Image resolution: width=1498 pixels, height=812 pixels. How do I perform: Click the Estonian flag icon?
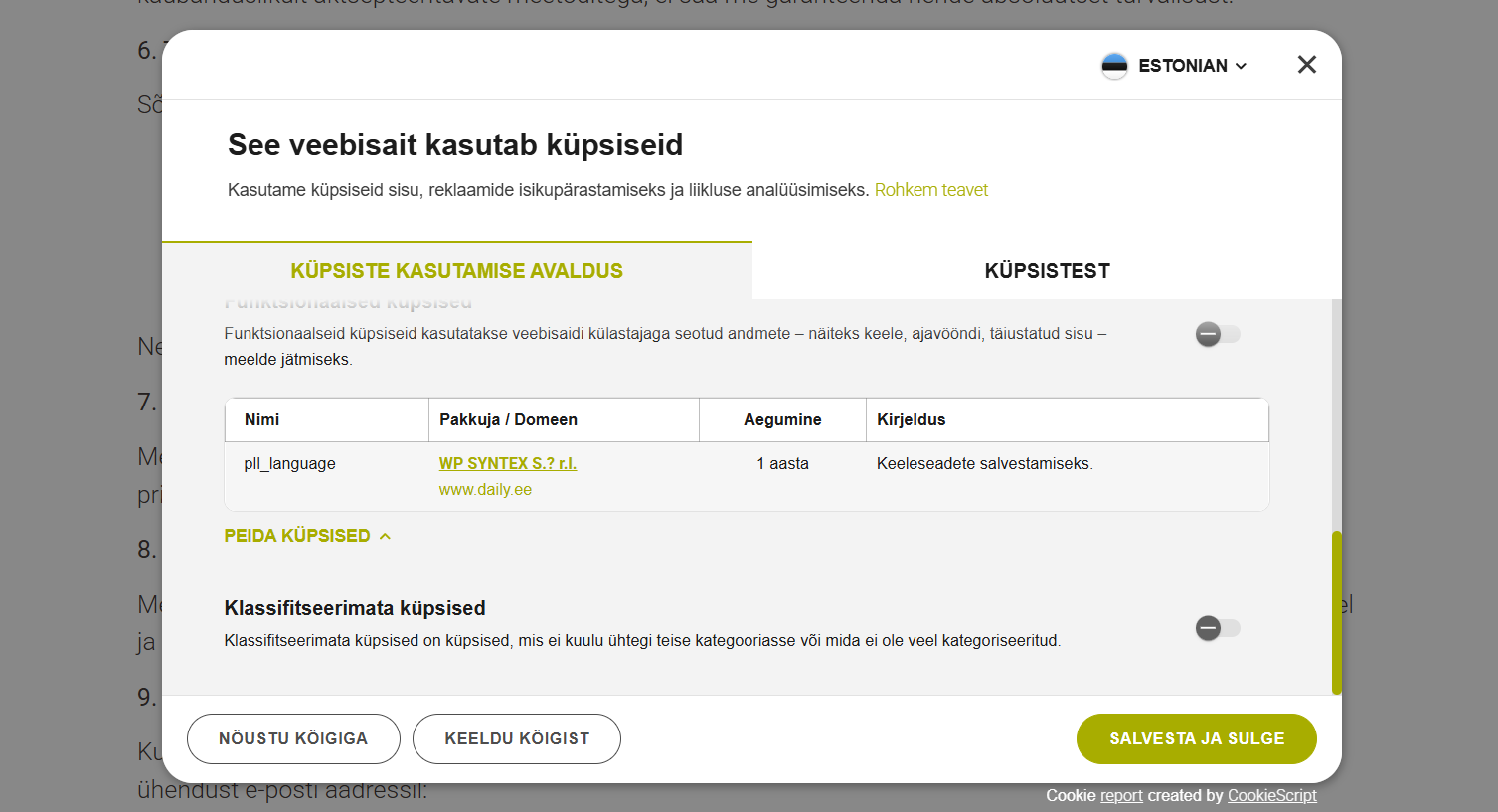(x=1114, y=66)
